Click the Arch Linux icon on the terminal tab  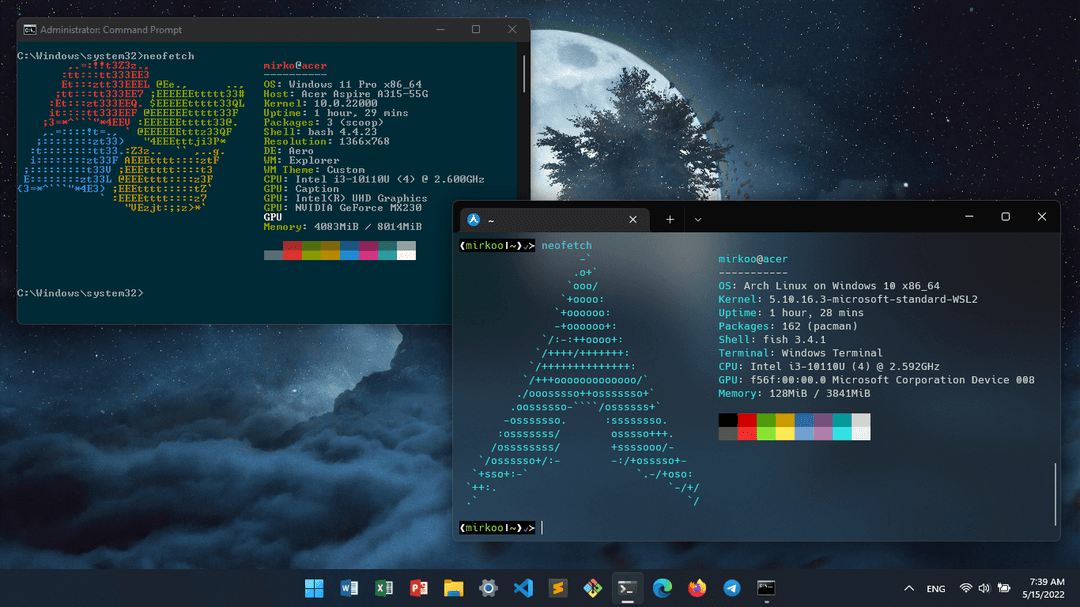[x=473, y=219]
